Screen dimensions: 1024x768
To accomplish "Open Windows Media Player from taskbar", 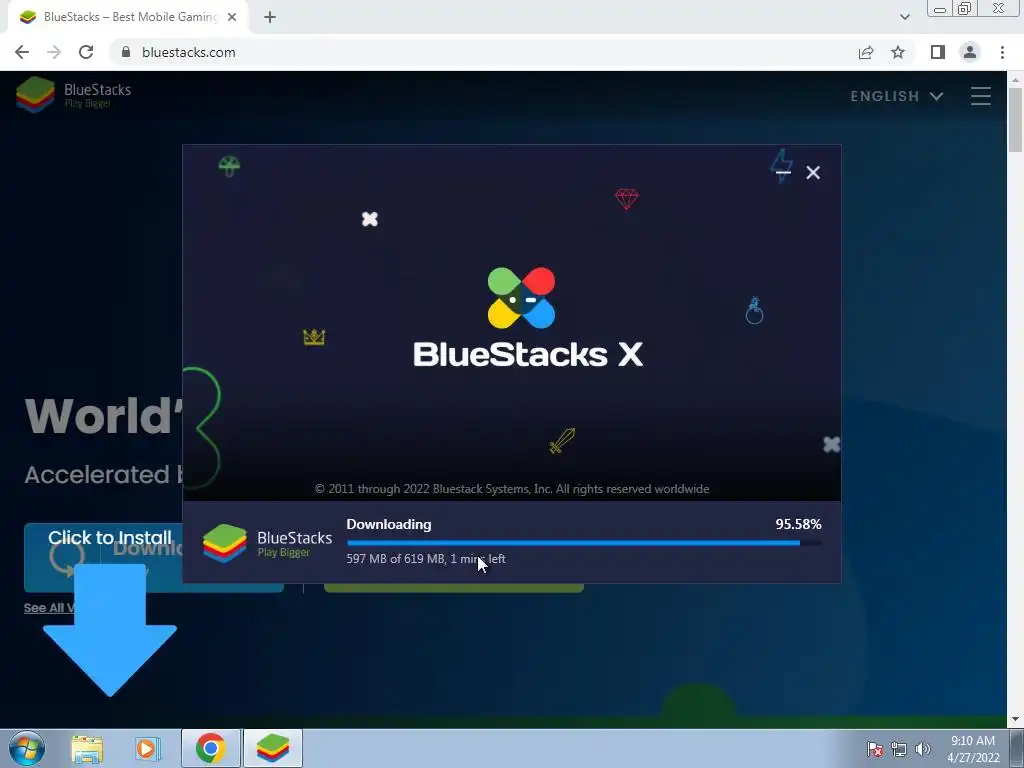I will [147, 748].
